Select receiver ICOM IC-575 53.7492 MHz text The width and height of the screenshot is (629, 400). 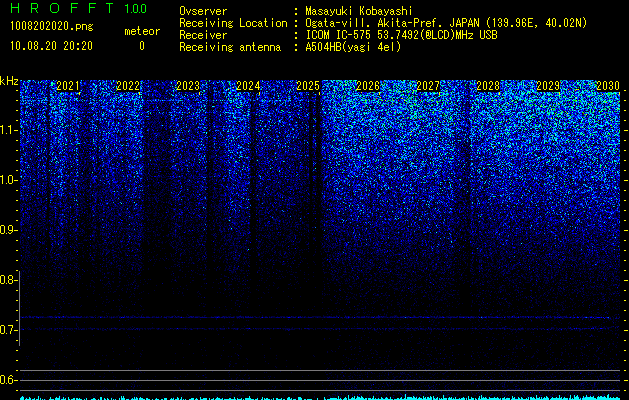click(401, 35)
